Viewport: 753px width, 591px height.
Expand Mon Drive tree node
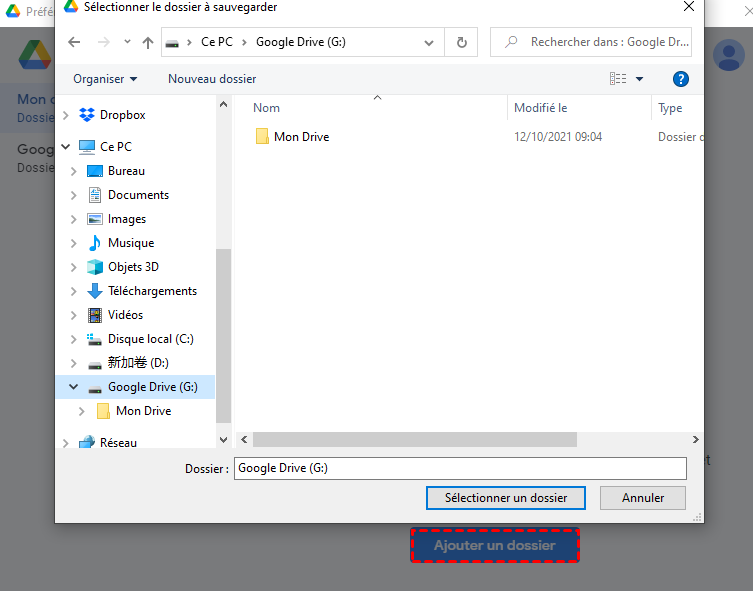(82, 411)
